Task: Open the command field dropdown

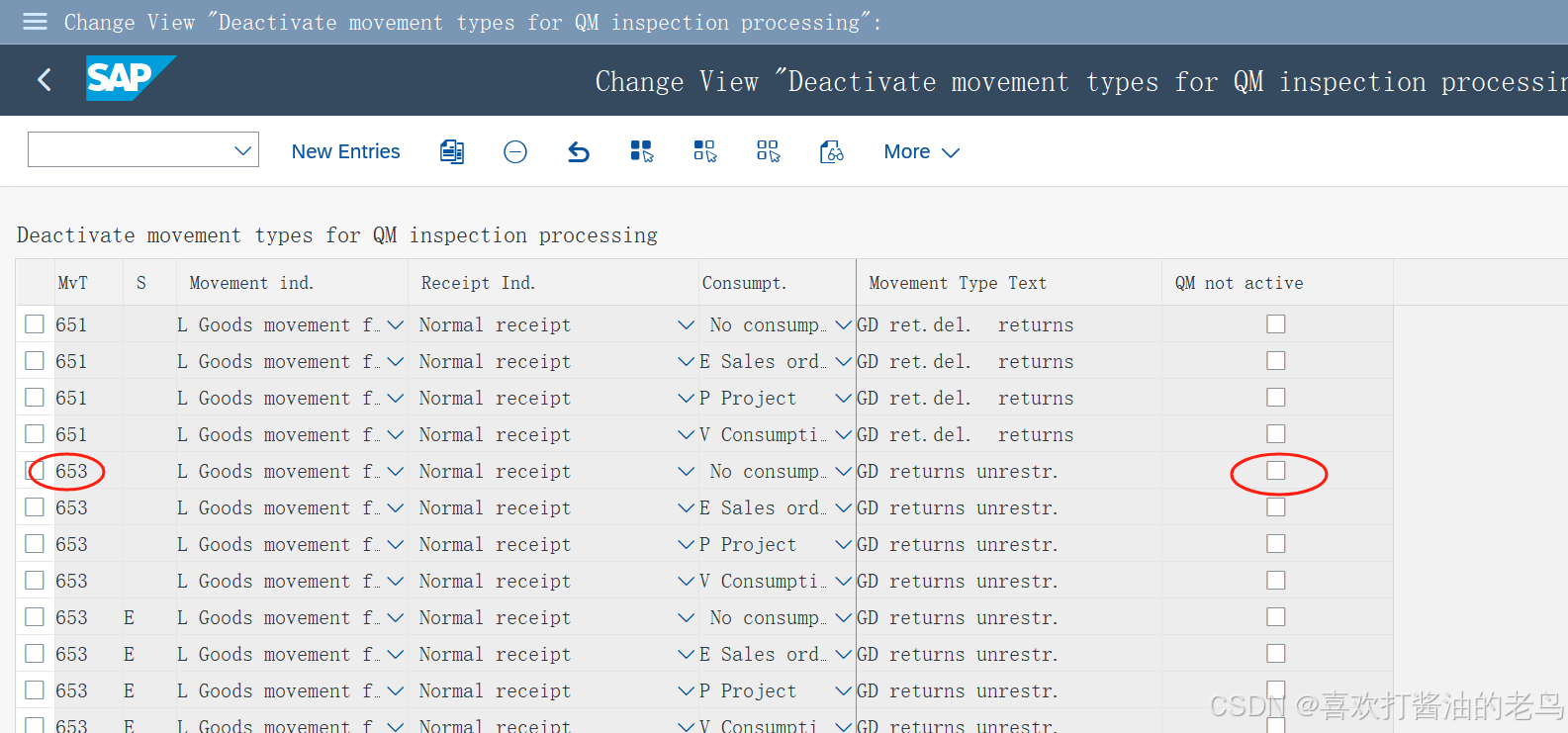Action: pyautogui.click(x=242, y=150)
